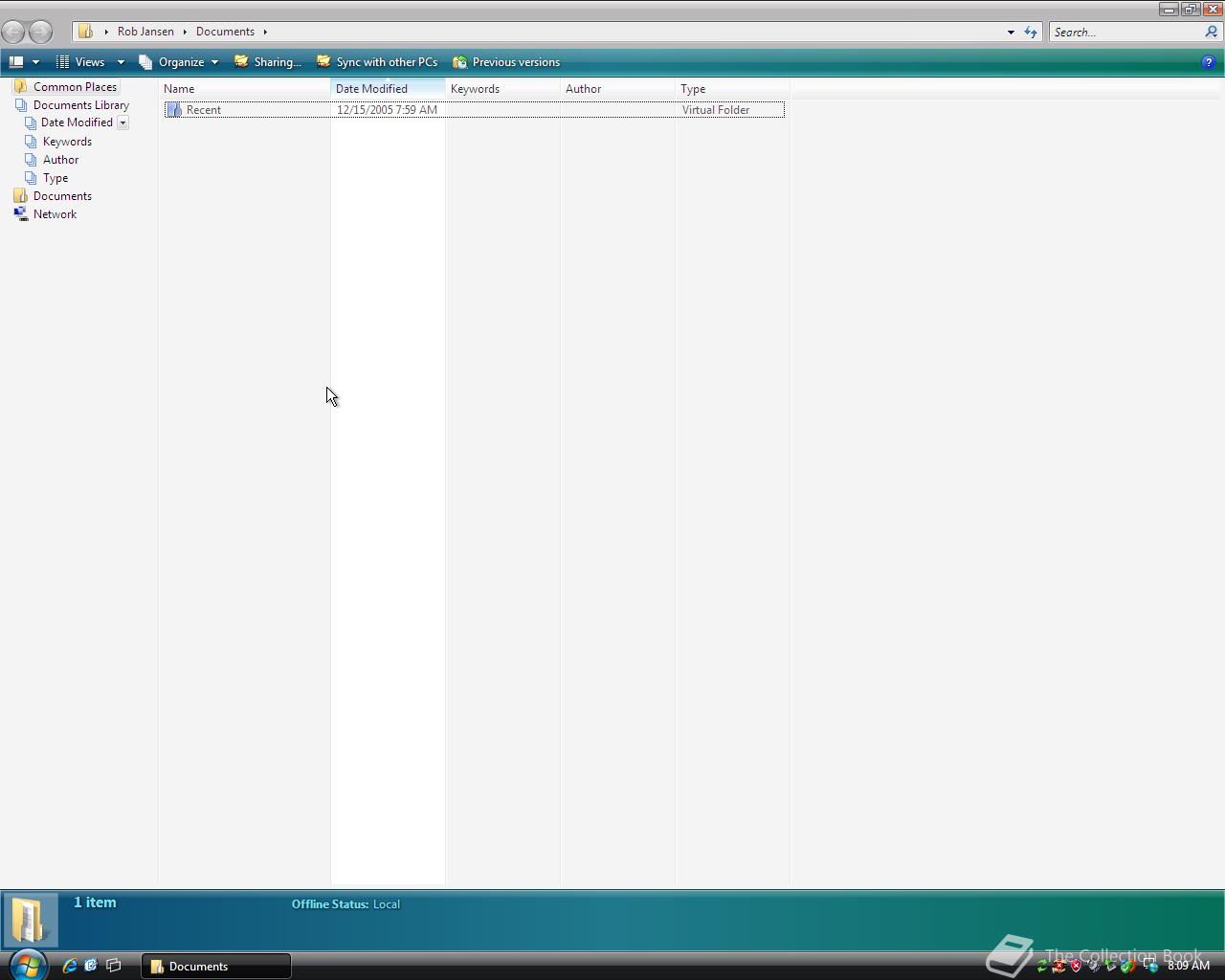Open the Help question mark button
1225x980 pixels.
[x=1208, y=62]
